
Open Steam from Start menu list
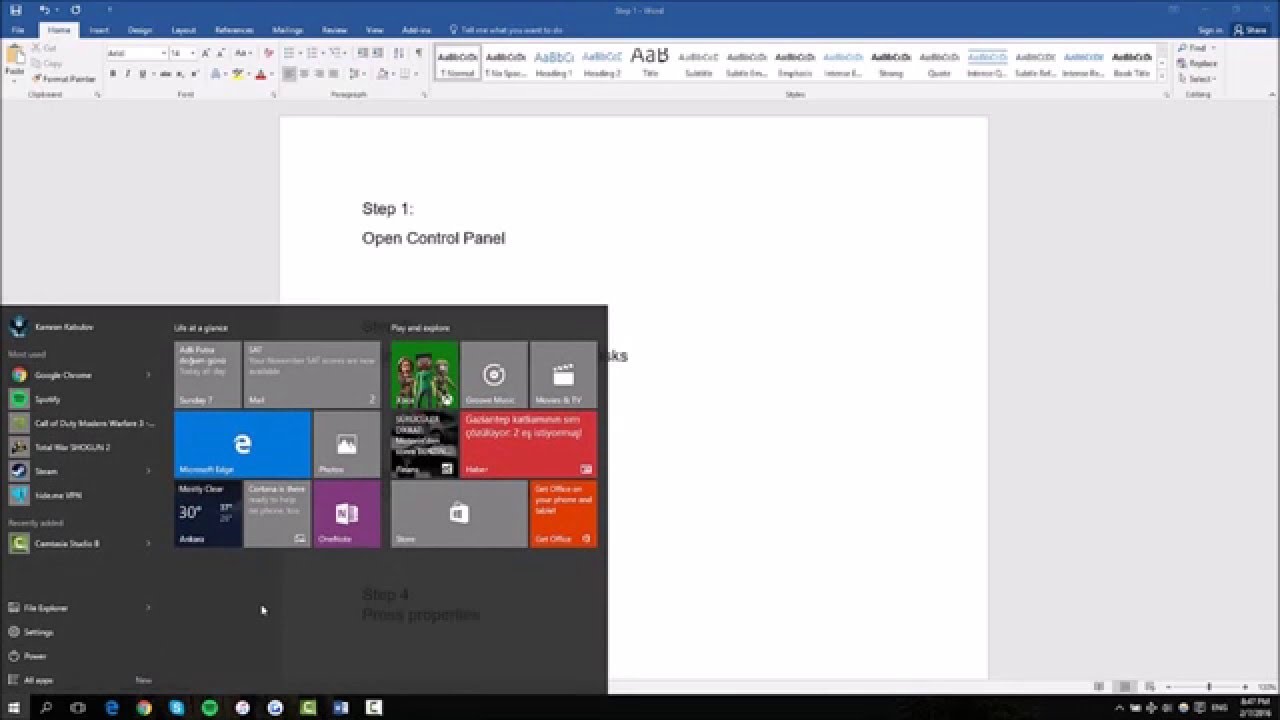point(80,471)
